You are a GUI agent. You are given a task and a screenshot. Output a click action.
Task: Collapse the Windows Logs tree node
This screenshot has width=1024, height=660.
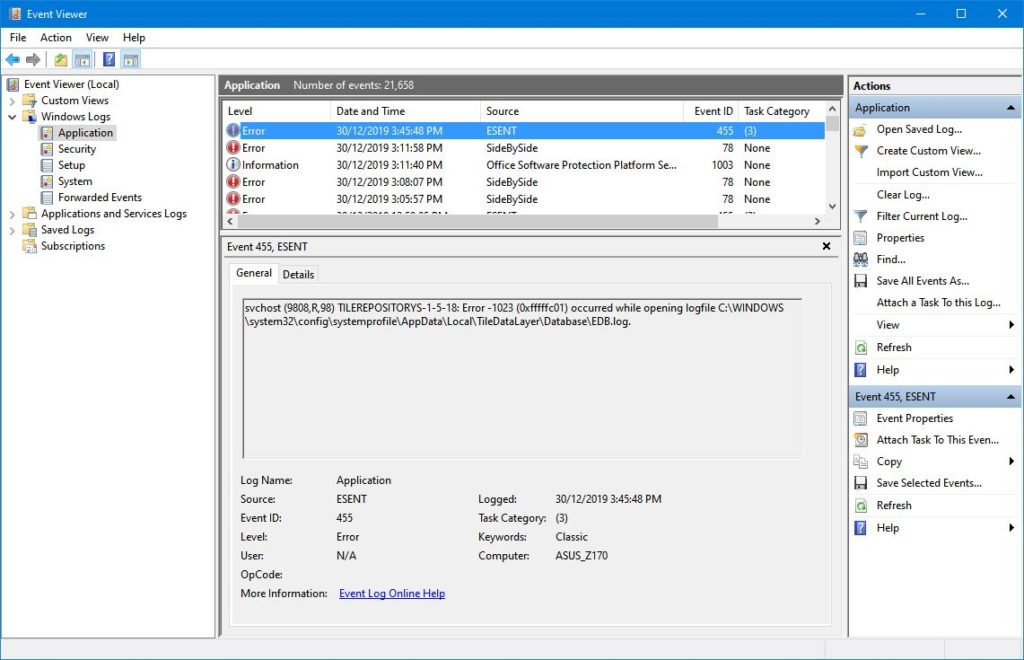click(x=12, y=117)
